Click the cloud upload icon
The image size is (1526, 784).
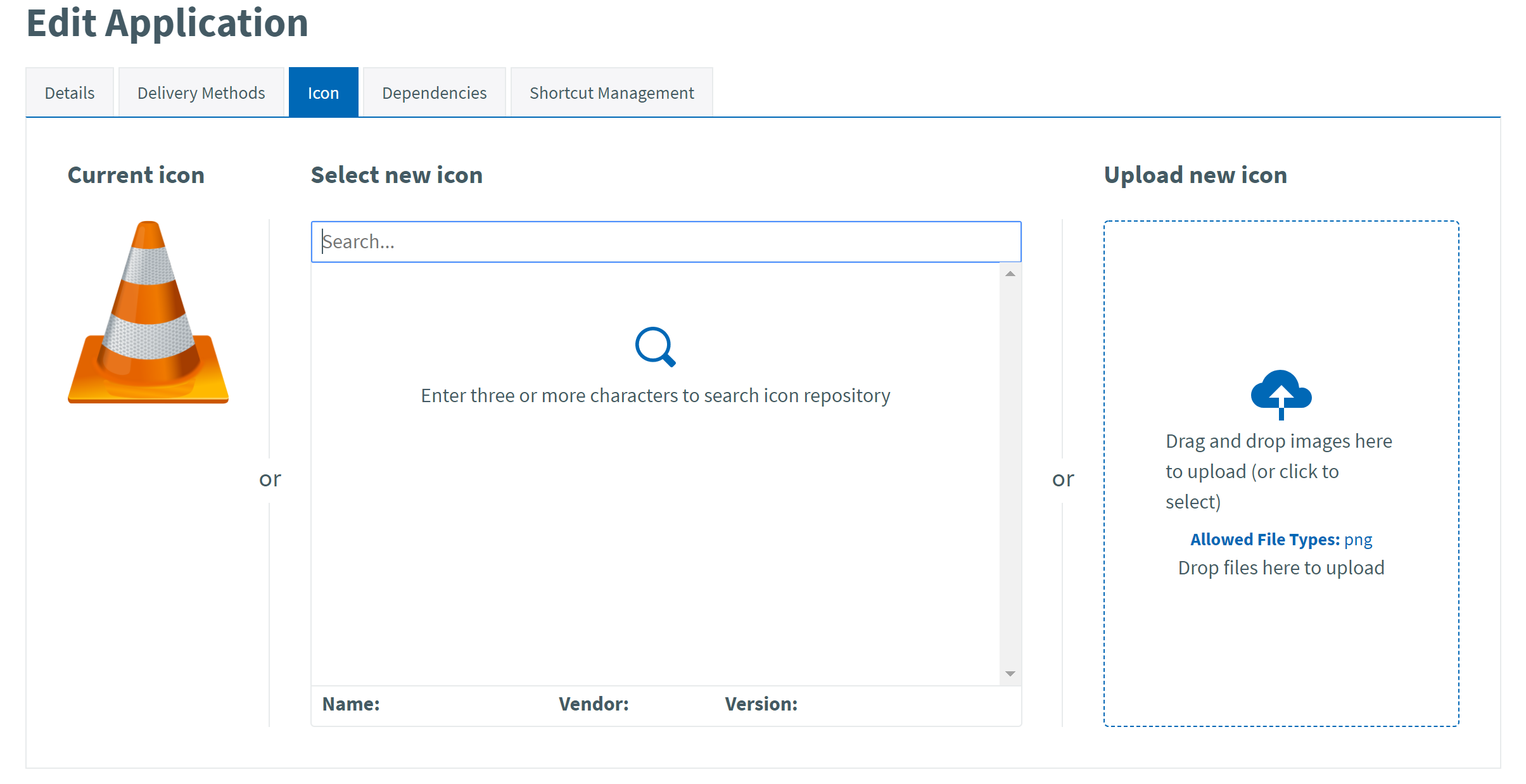click(x=1281, y=393)
